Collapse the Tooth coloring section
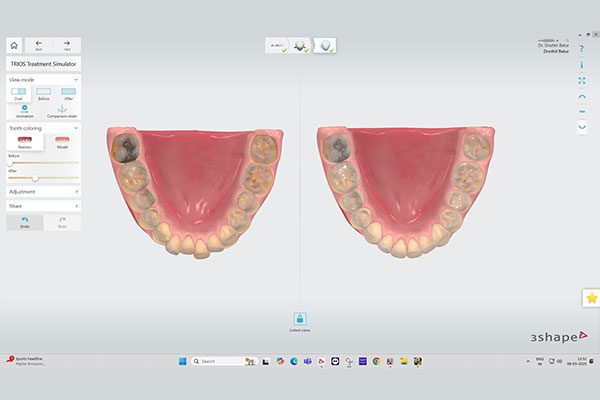The image size is (600, 400). coord(76,128)
